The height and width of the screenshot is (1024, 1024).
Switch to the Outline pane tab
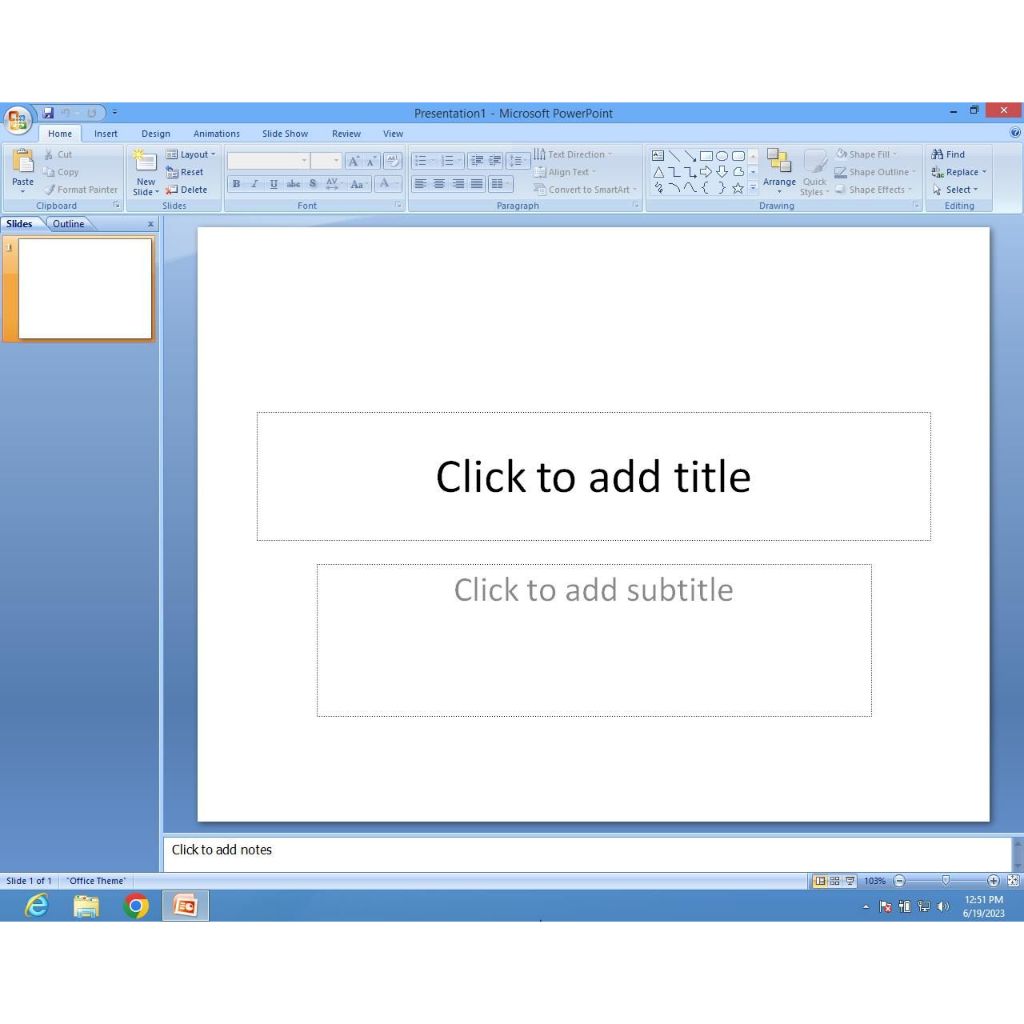(69, 223)
